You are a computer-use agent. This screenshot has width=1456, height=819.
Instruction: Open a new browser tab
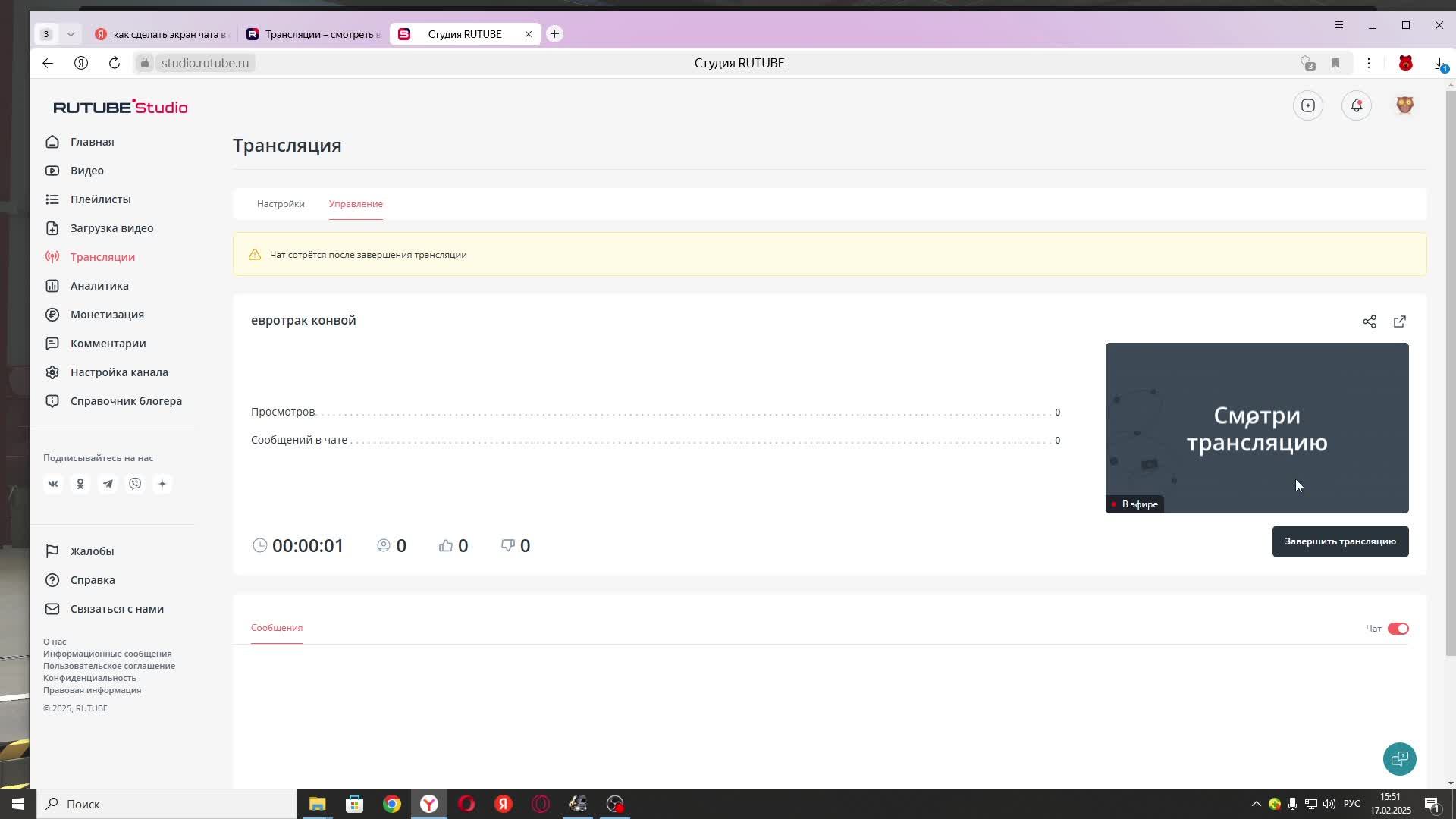554,34
